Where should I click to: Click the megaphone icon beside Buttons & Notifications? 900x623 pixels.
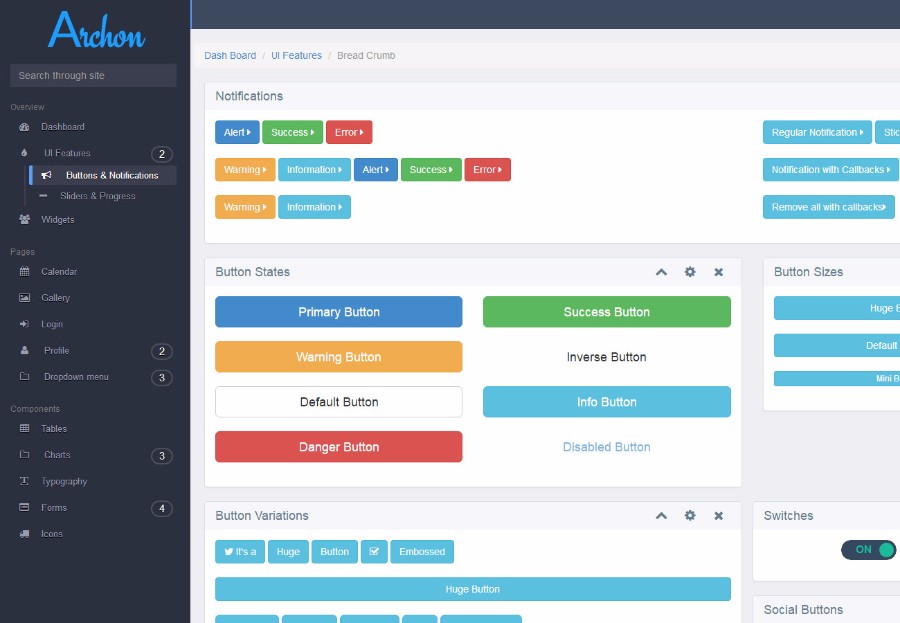click(46, 175)
